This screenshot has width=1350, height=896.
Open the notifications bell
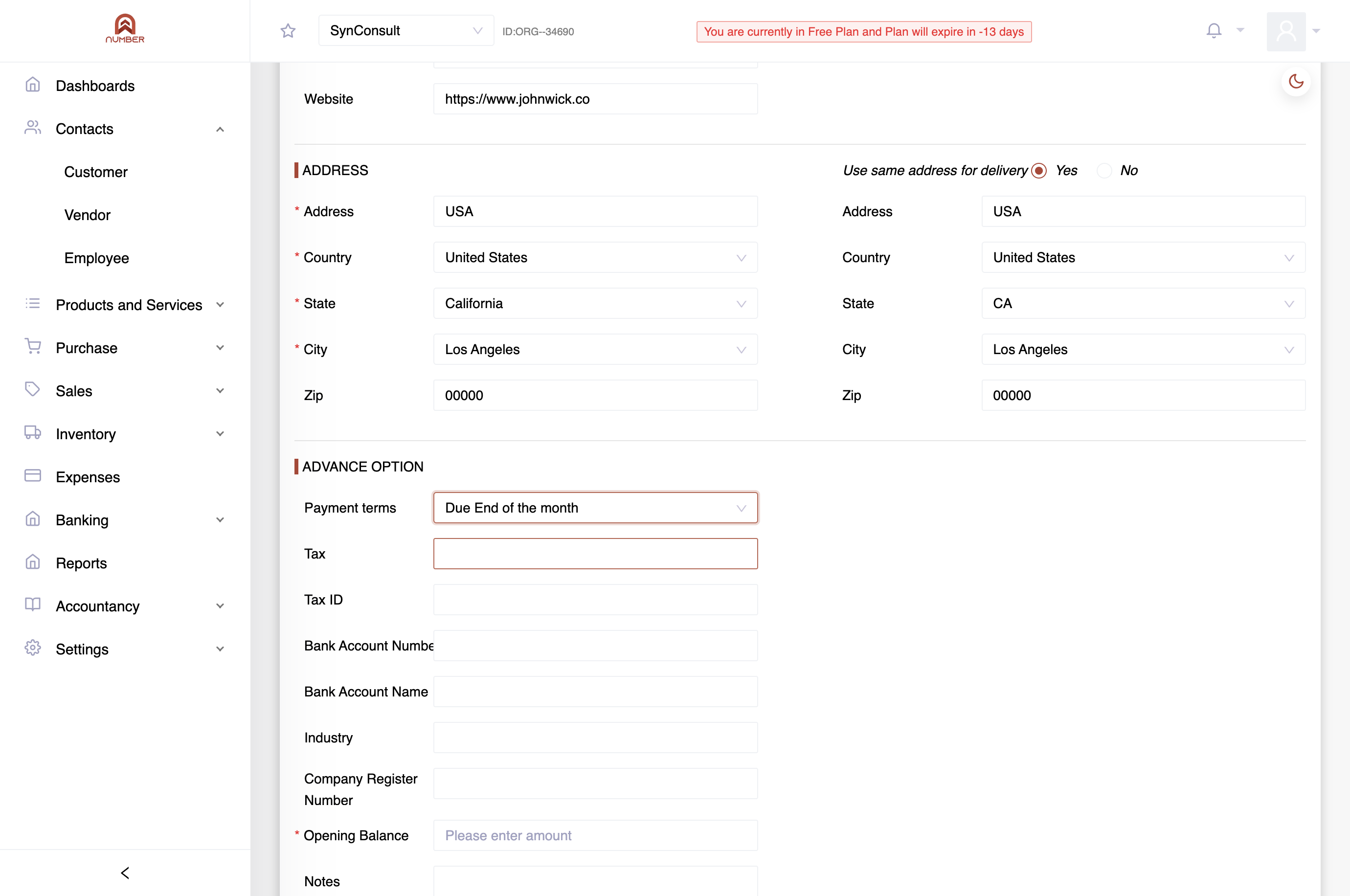1214,30
